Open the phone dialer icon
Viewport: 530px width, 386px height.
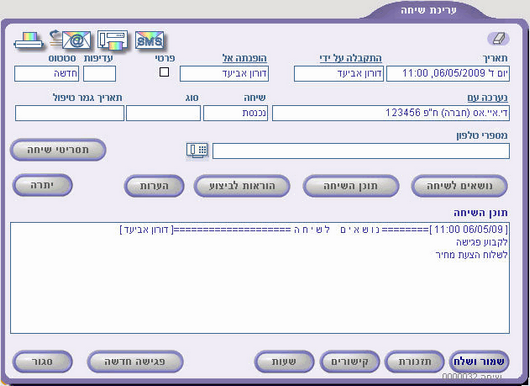[x=197, y=151]
